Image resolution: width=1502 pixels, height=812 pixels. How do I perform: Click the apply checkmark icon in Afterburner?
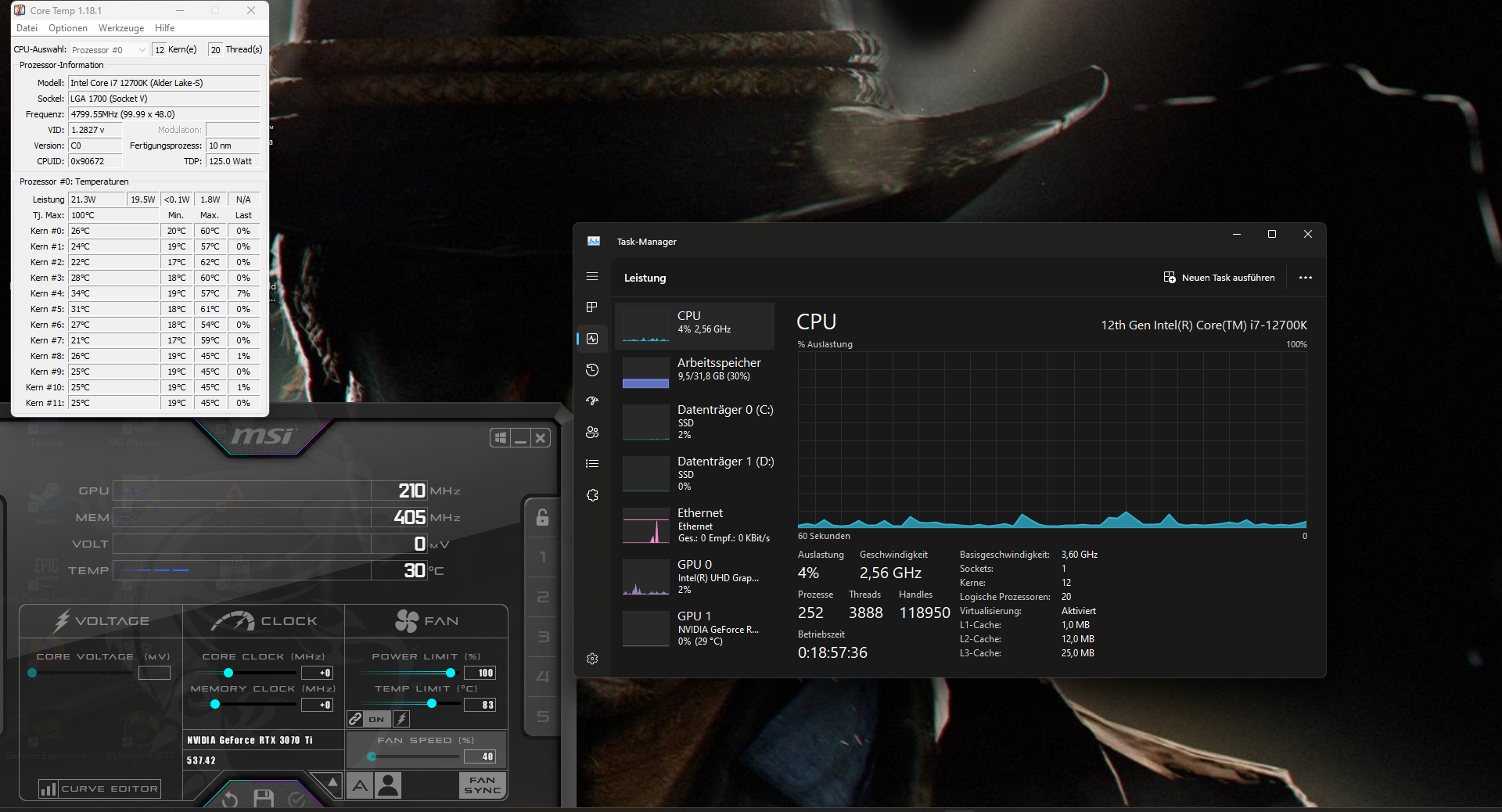297,799
